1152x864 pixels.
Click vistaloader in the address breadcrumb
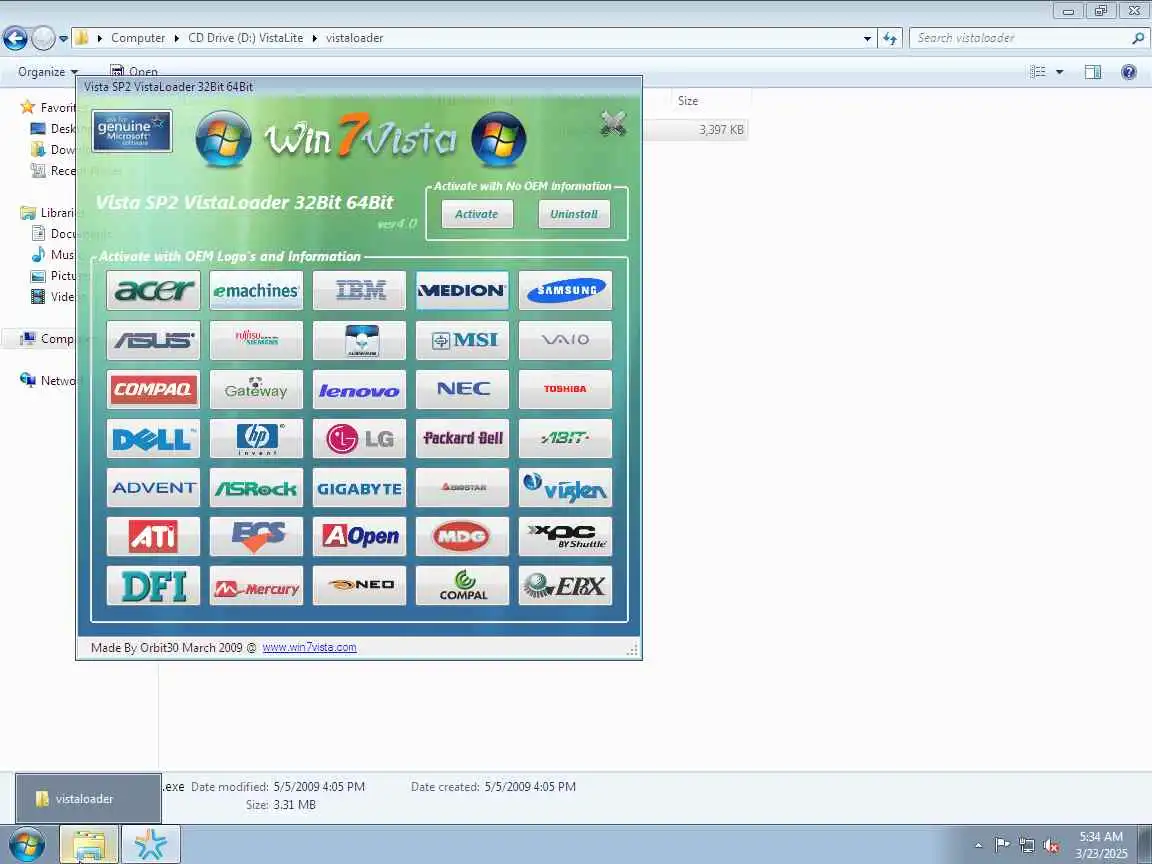354,38
